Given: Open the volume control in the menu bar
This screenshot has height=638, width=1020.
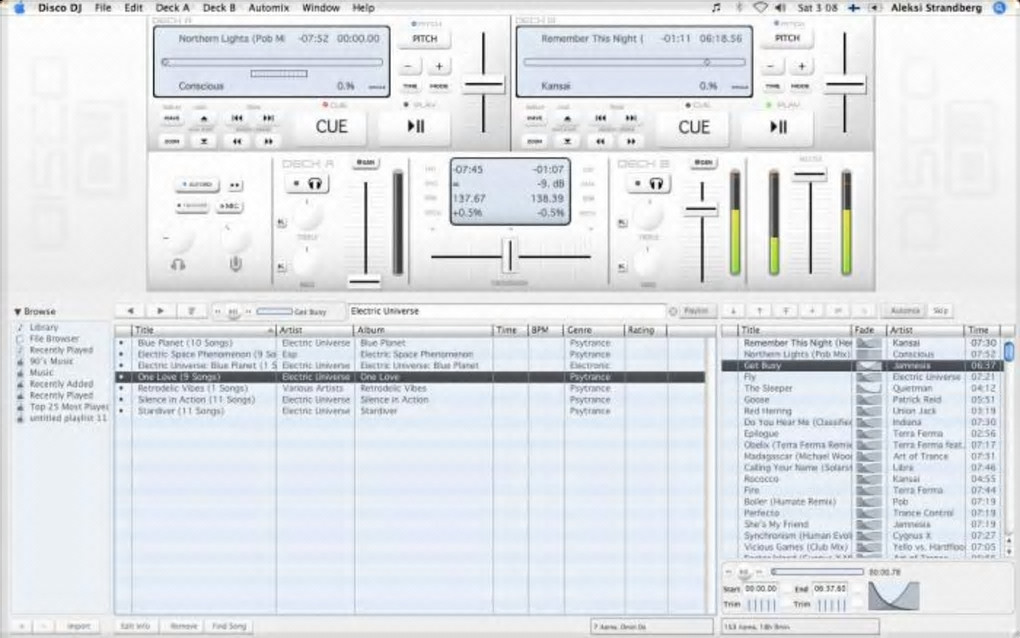Looking at the screenshot, I should pos(781,8).
